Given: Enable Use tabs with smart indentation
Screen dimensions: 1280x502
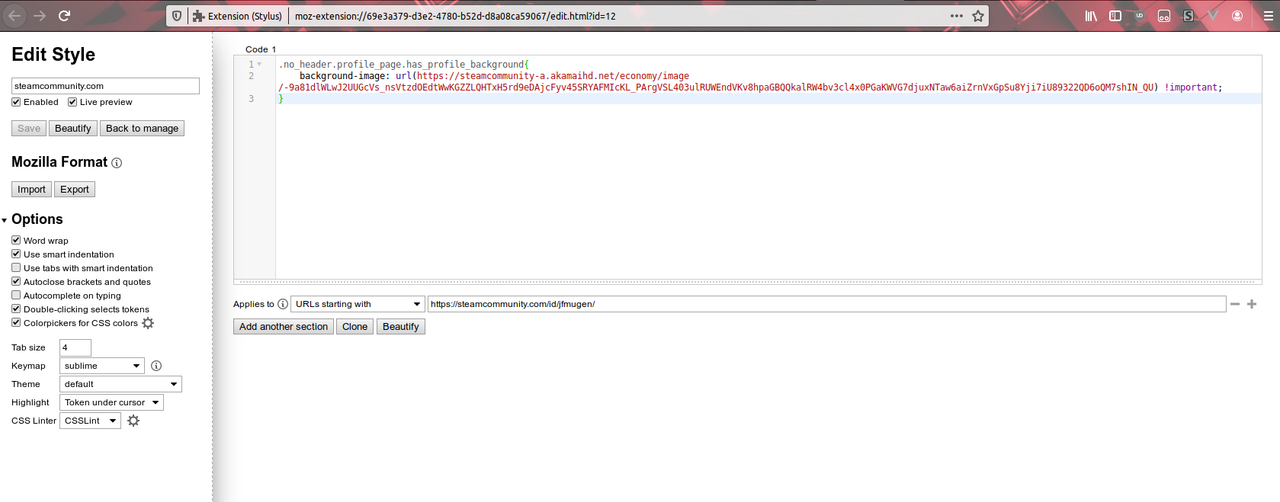Looking at the screenshot, I should pyautogui.click(x=16, y=268).
